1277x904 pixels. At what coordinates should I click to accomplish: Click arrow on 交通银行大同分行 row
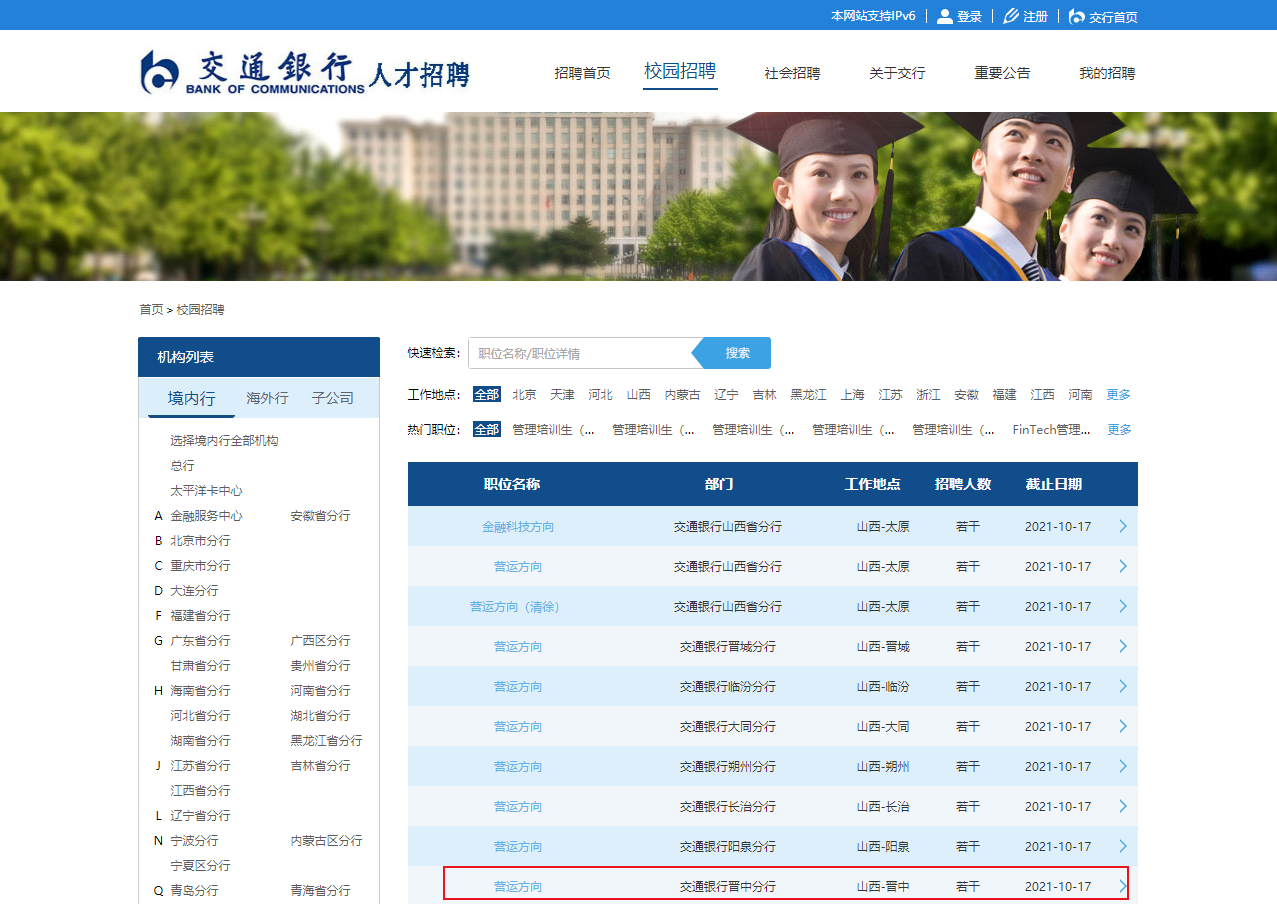pos(1123,726)
